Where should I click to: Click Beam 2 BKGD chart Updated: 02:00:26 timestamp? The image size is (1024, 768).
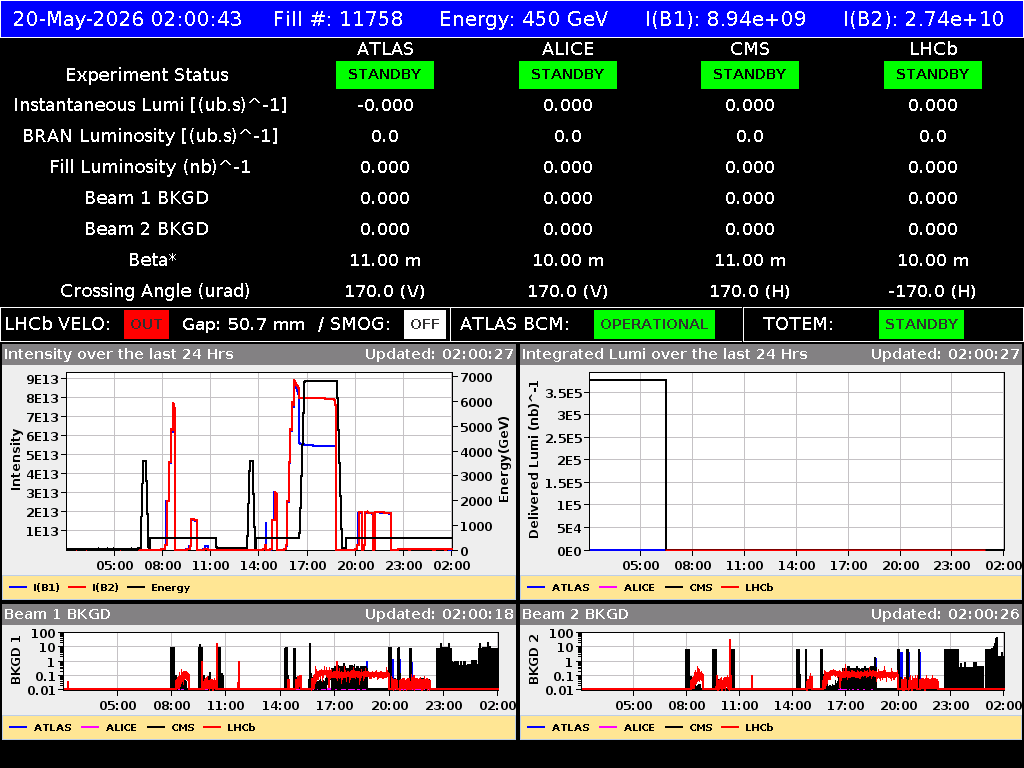tap(945, 614)
